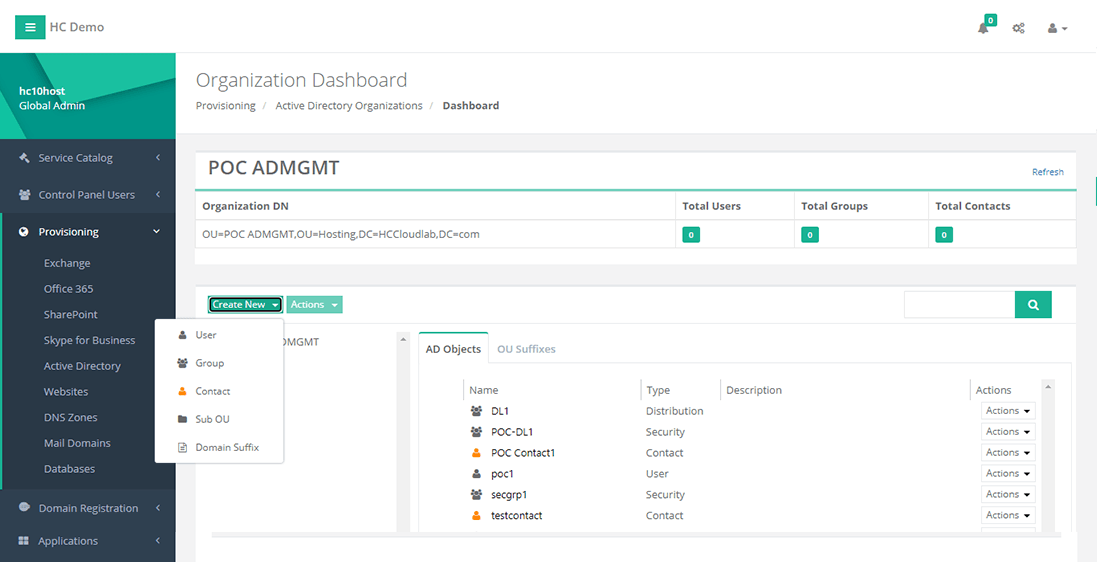1097x562 pixels.
Task: Click the search magnifier button
Action: 1033,304
